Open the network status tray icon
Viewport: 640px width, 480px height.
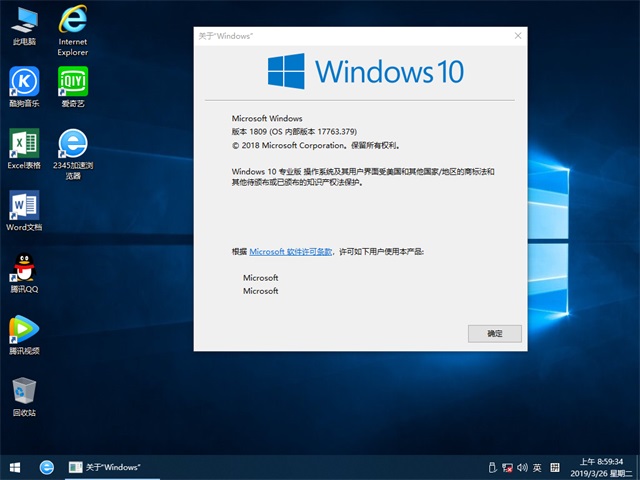[x=507, y=467]
